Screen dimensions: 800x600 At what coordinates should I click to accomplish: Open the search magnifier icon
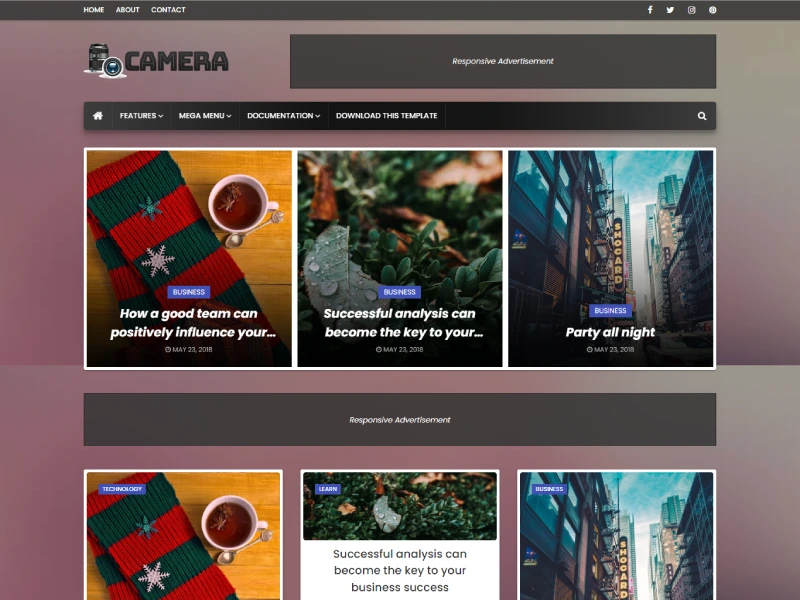tap(702, 116)
